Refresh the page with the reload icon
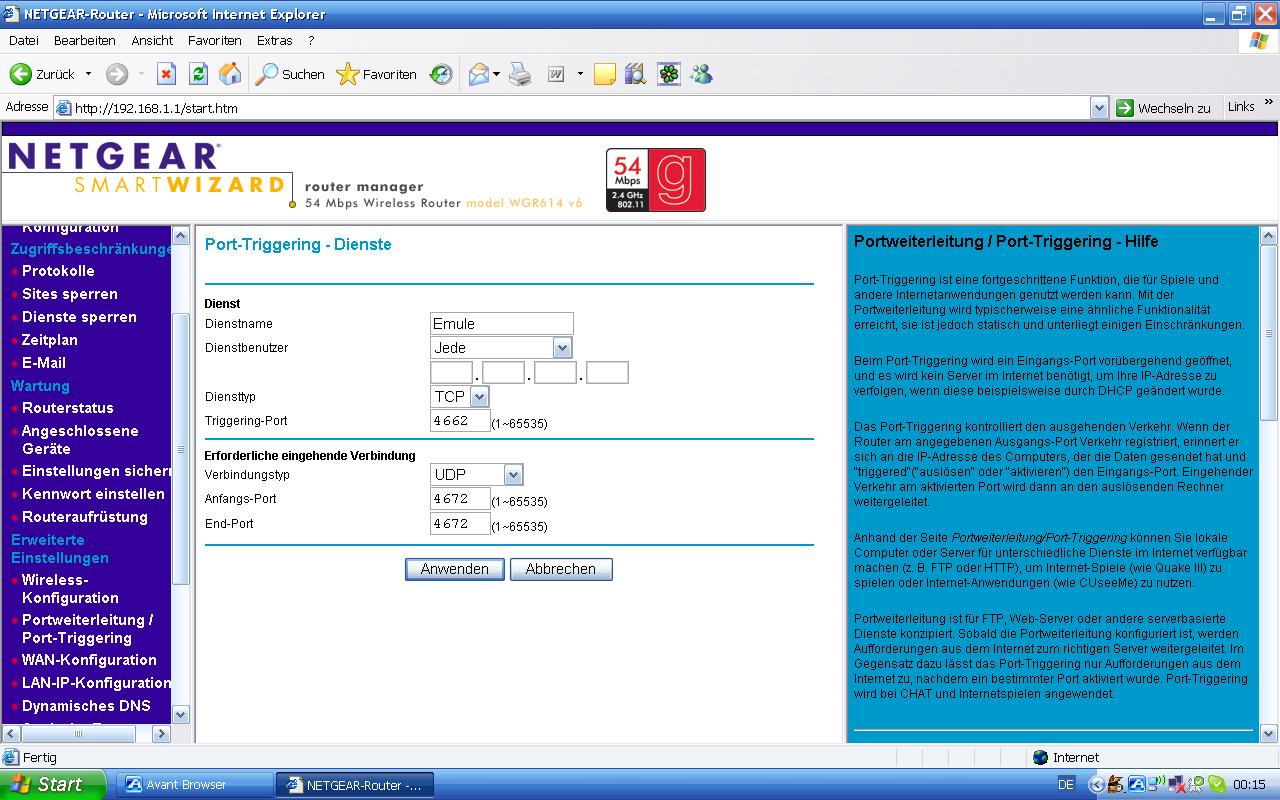The image size is (1280, 800). pos(198,75)
